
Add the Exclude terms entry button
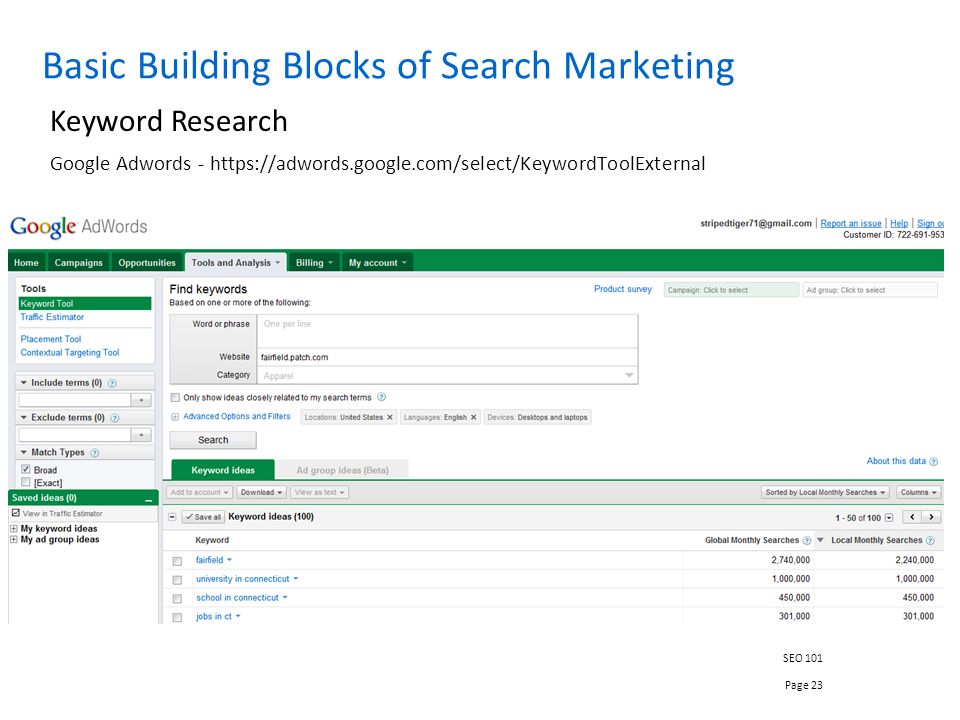pyautogui.click(x=141, y=435)
